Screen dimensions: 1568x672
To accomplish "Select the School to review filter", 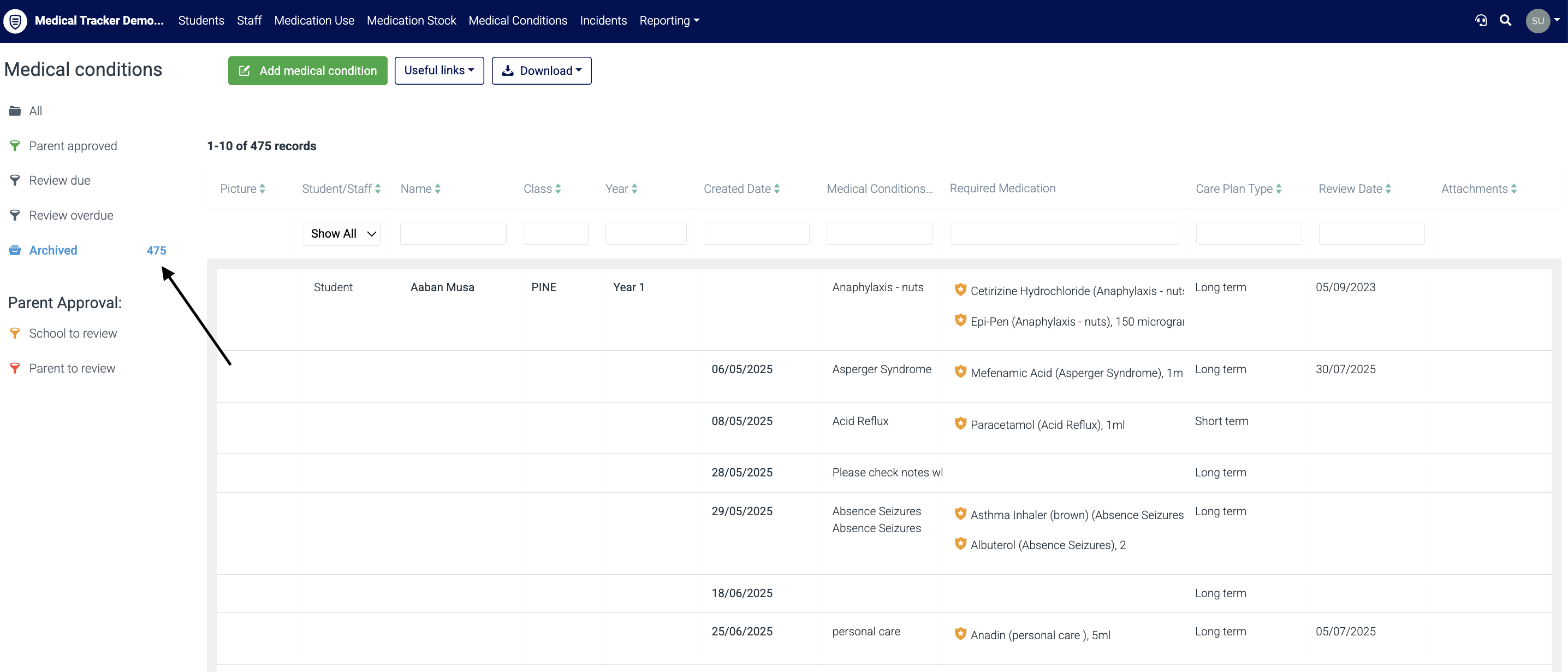I will (x=73, y=333).
